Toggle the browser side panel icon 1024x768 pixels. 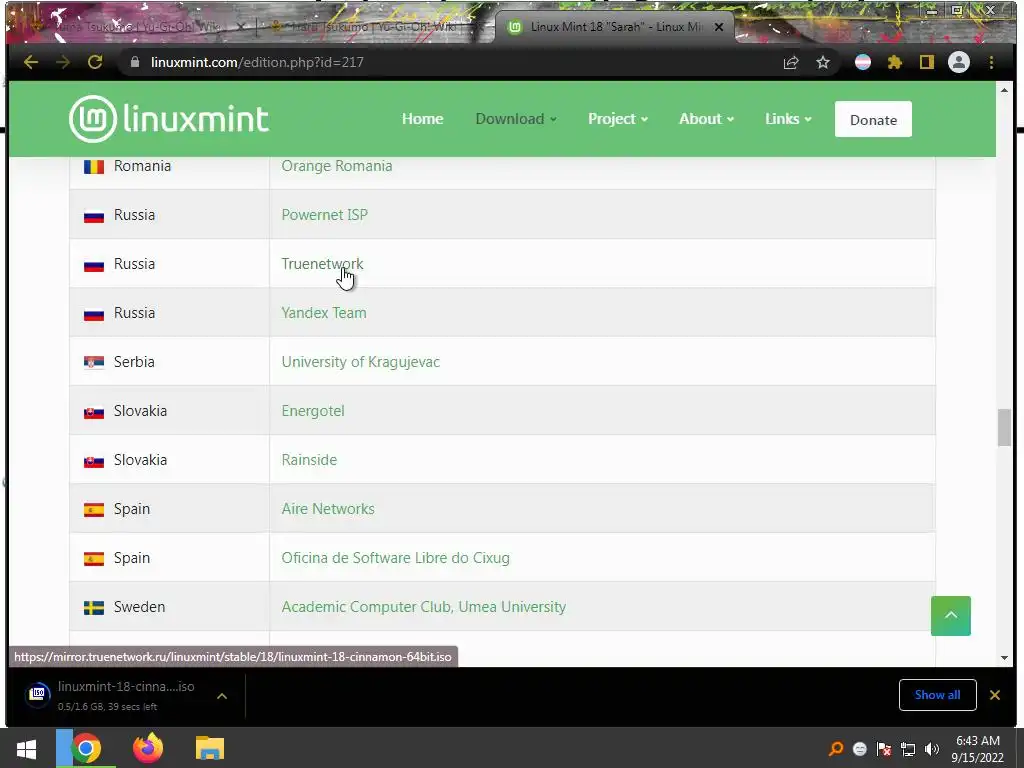927,62
